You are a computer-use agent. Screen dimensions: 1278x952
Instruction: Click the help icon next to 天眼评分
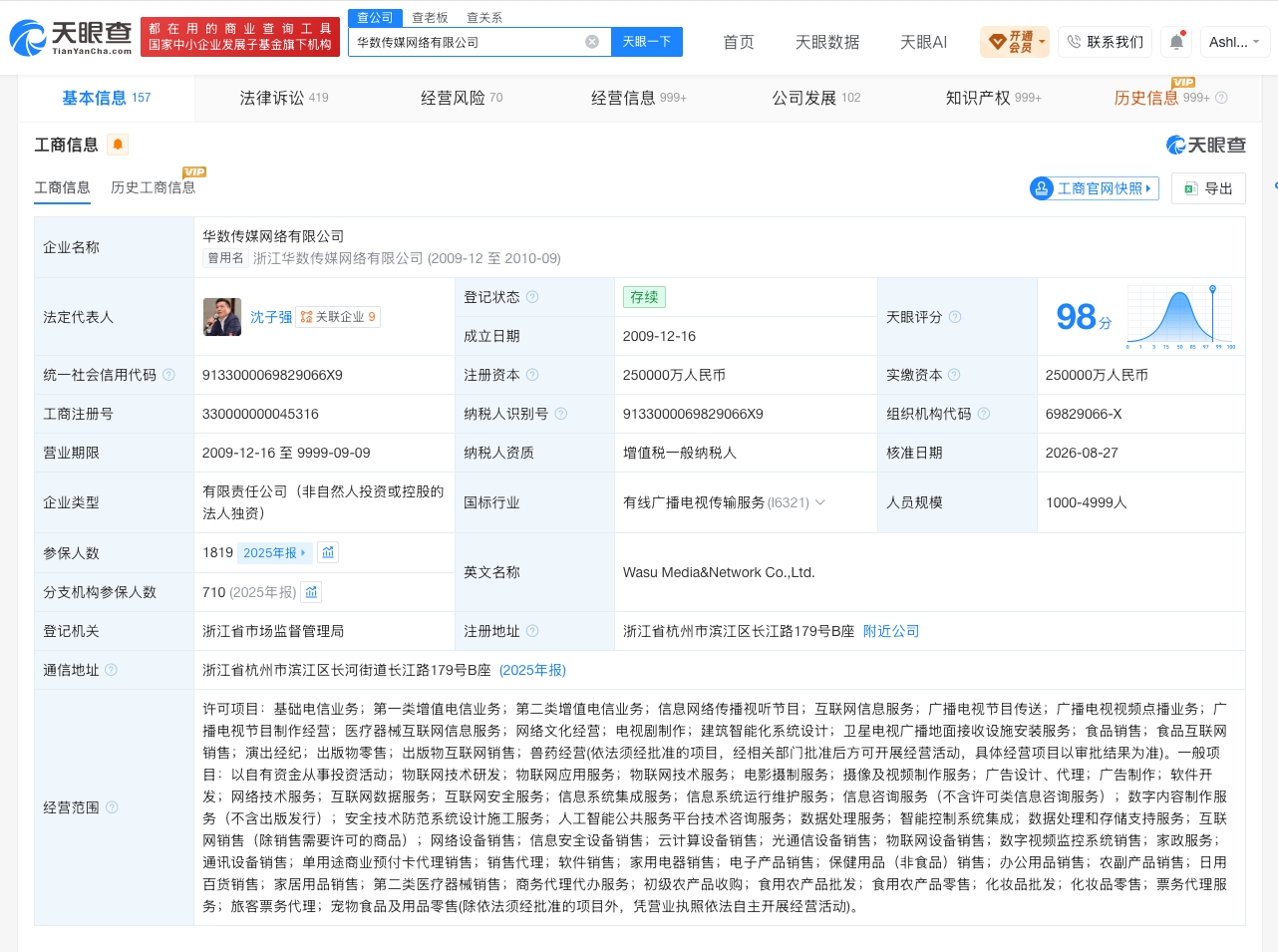[x=955, y=317]
